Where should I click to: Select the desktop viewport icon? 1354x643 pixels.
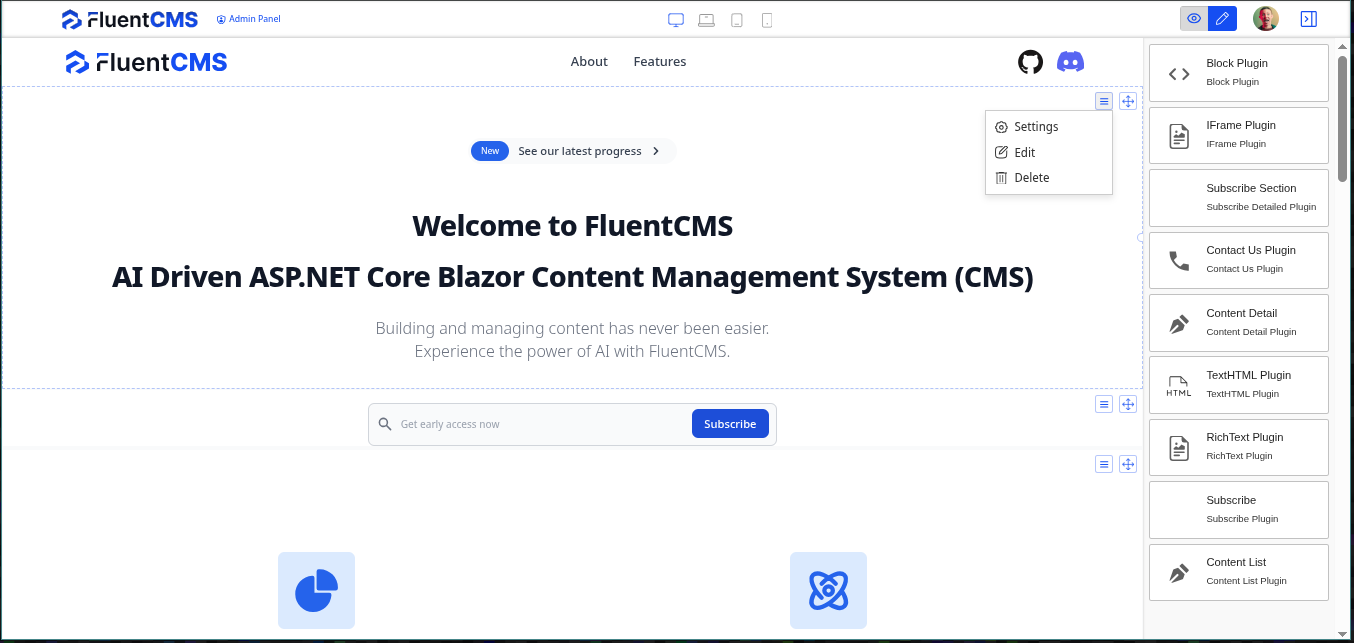676,19
